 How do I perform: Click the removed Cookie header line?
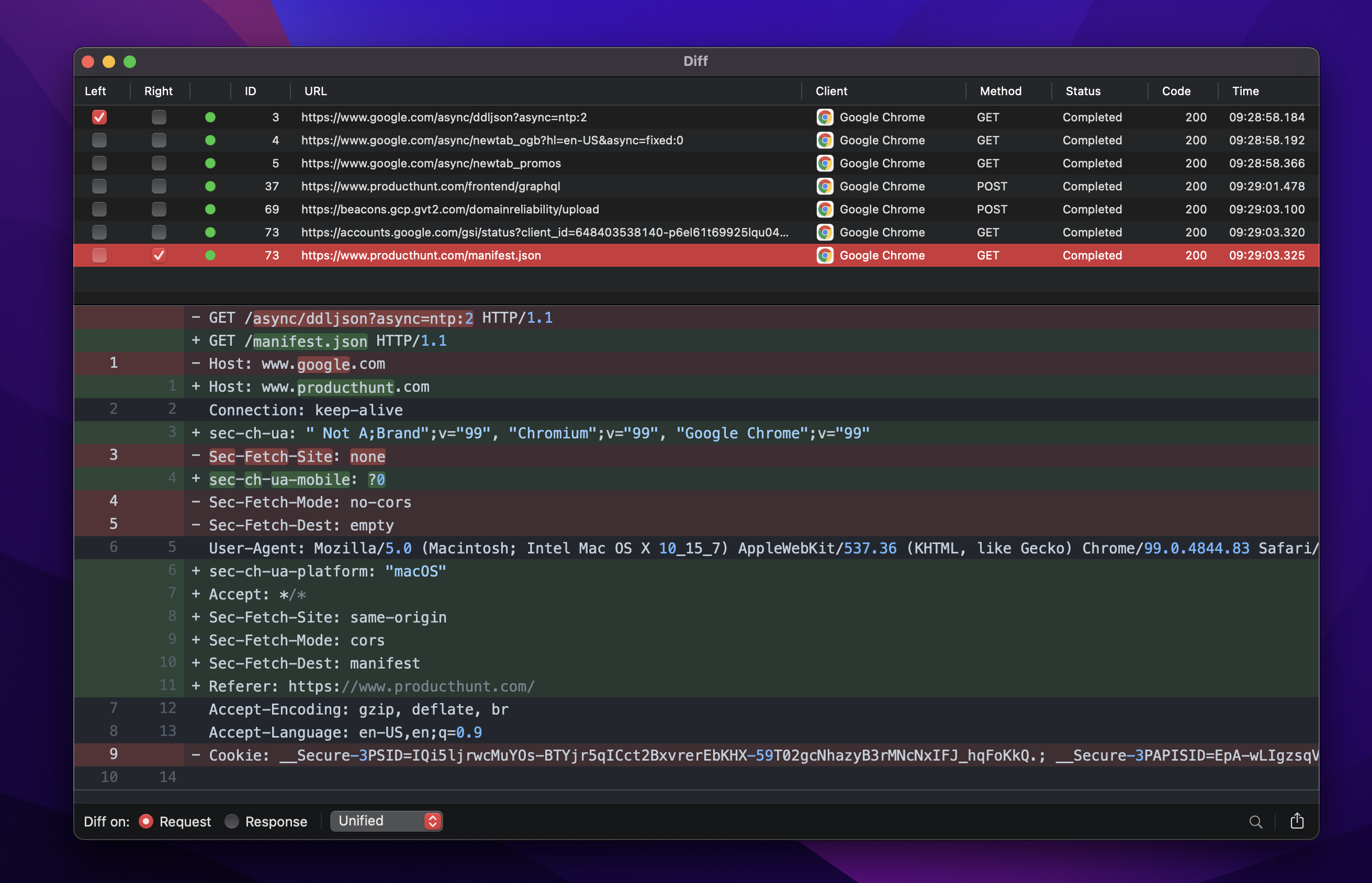[x=696, y=755]
